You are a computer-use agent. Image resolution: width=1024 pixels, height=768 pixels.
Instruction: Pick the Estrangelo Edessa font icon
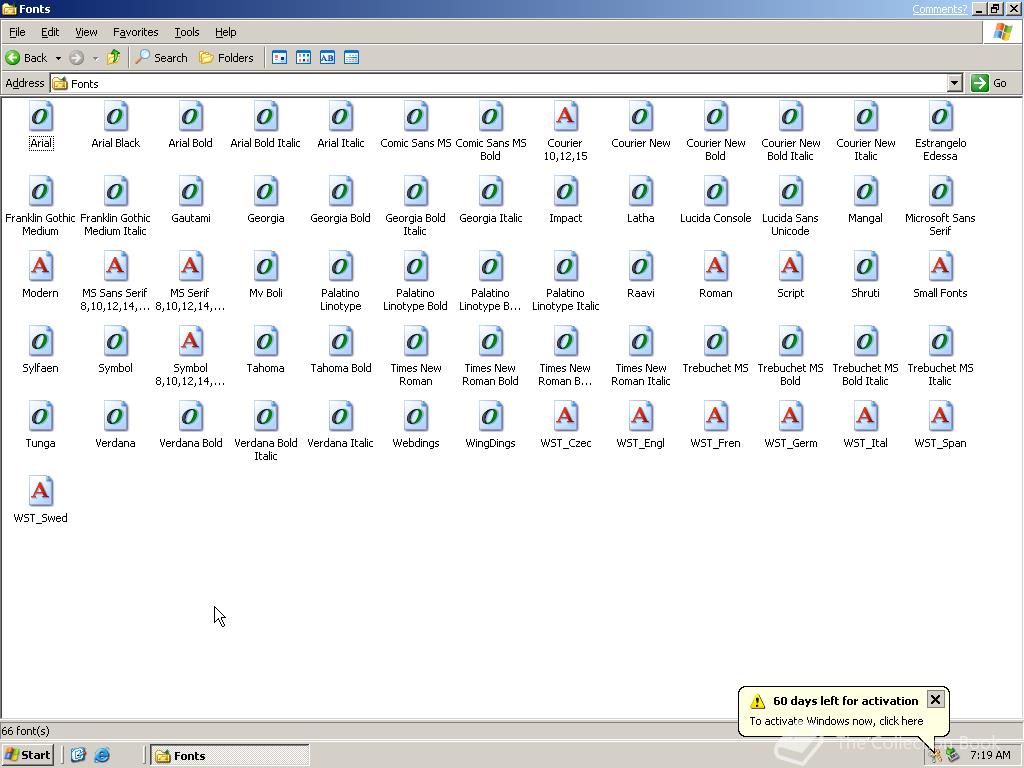(940, 117)
